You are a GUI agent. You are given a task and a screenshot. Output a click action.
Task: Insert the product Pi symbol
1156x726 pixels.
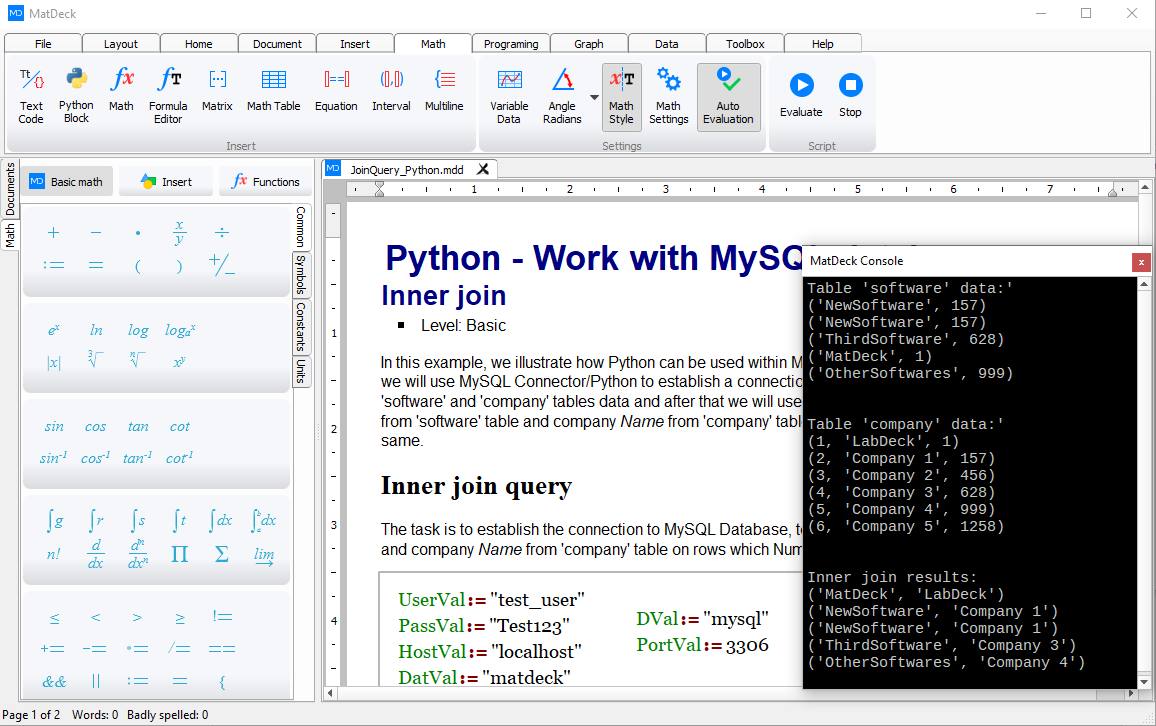pyautogui.click(x=179, y=554)
